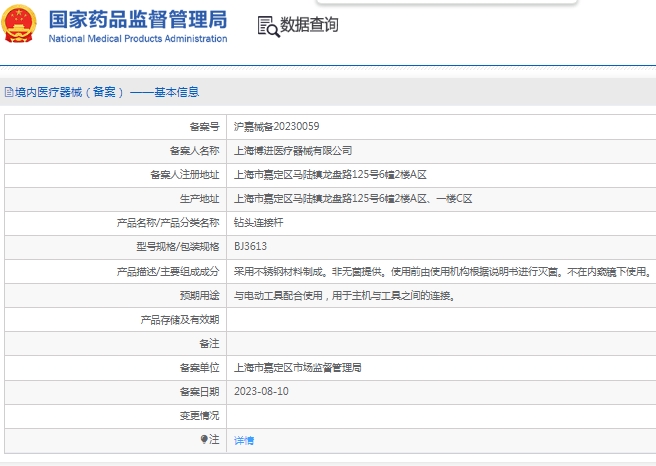The image size is (656, 466).
Task: Select filing authority 上海市嘉定区市场监督管理局
Action: click(297, 368)
